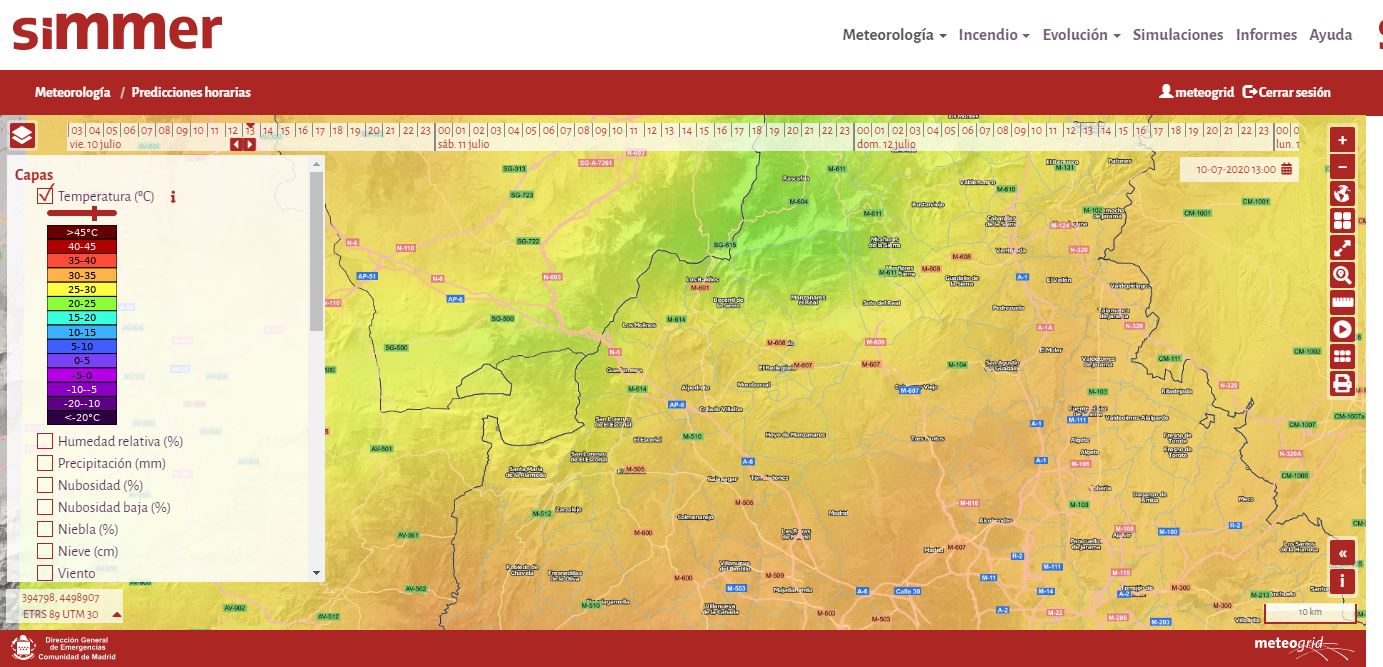This screenshot has height=667, width=1383.
Task: Go to the Simulaciones page
Action: 1177,35
